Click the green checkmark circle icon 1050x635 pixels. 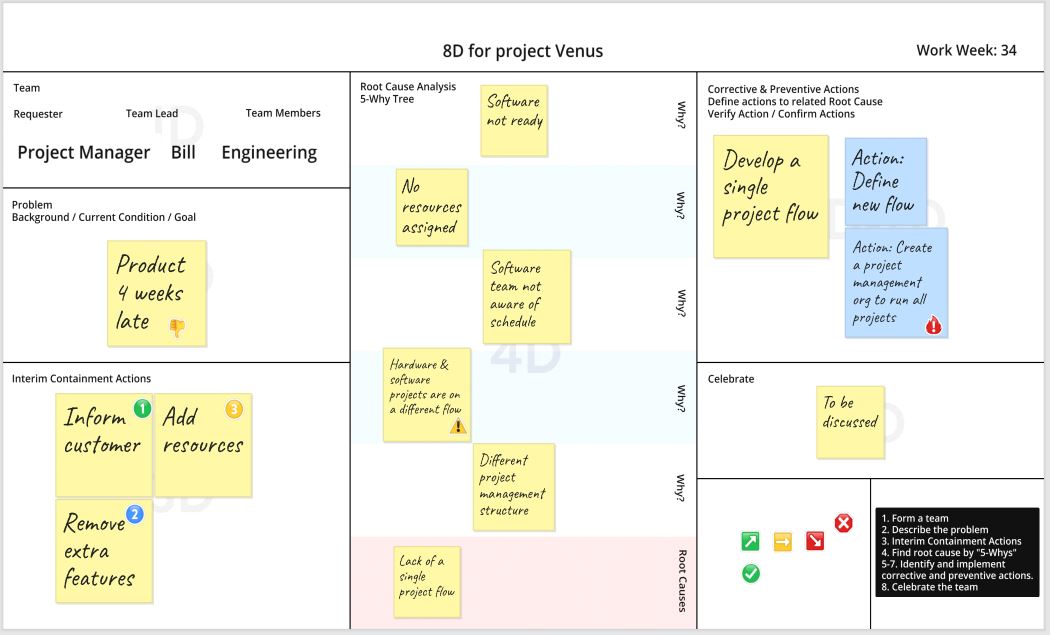click(751, 573)
